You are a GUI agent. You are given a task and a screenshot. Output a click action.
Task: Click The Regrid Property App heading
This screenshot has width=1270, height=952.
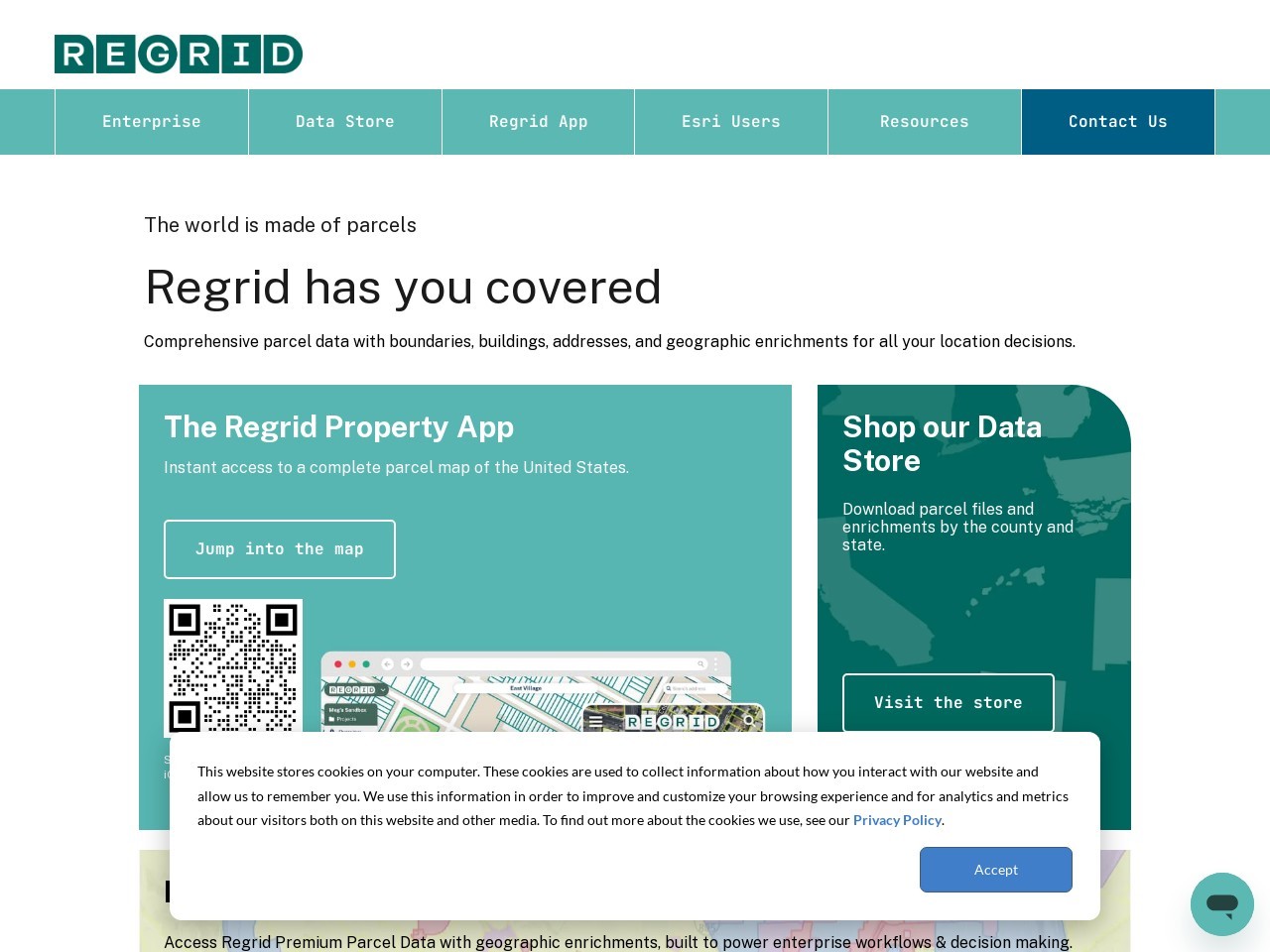tap(339, 426)
